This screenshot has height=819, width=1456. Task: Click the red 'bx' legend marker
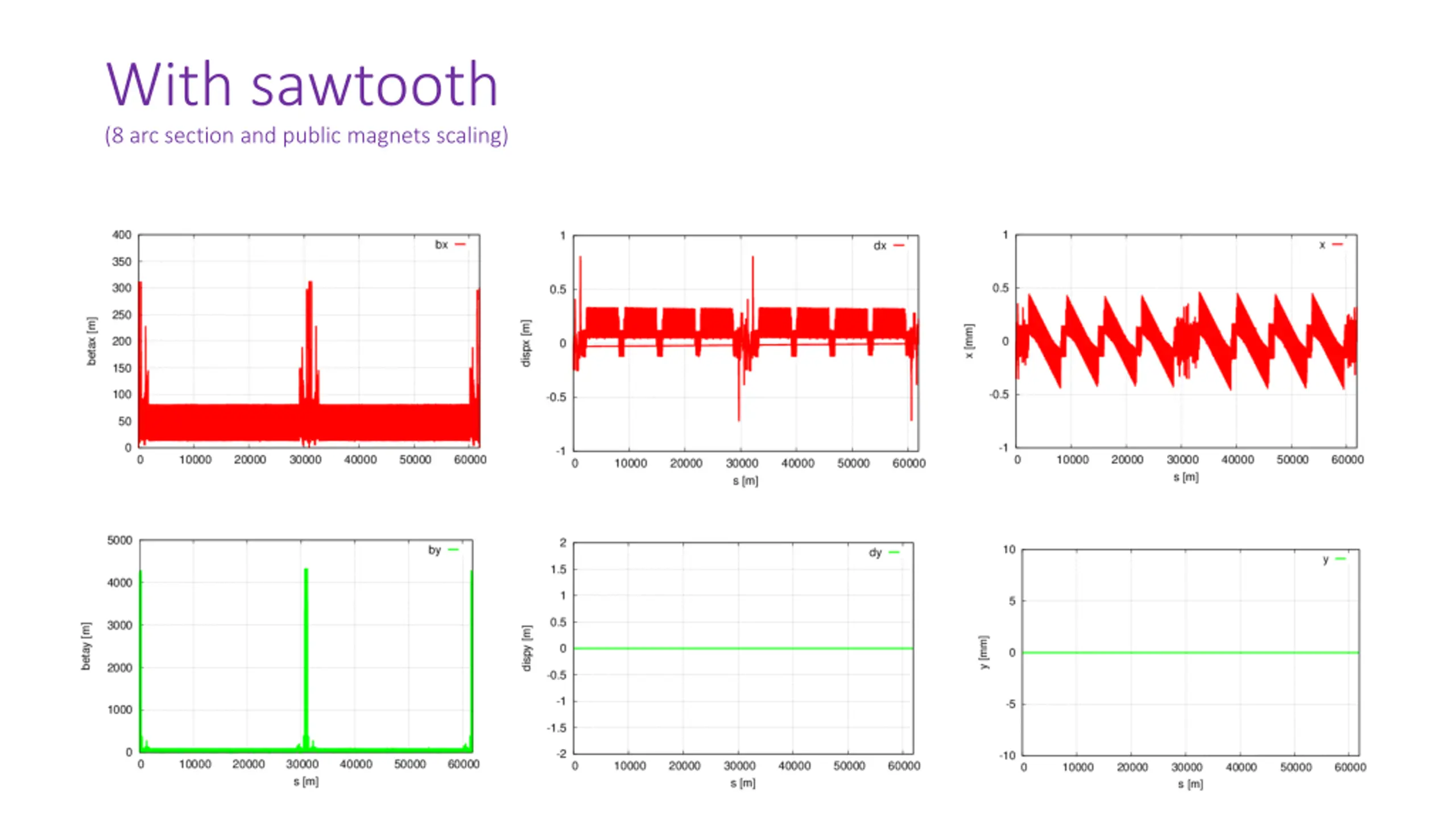click(460, 245)
